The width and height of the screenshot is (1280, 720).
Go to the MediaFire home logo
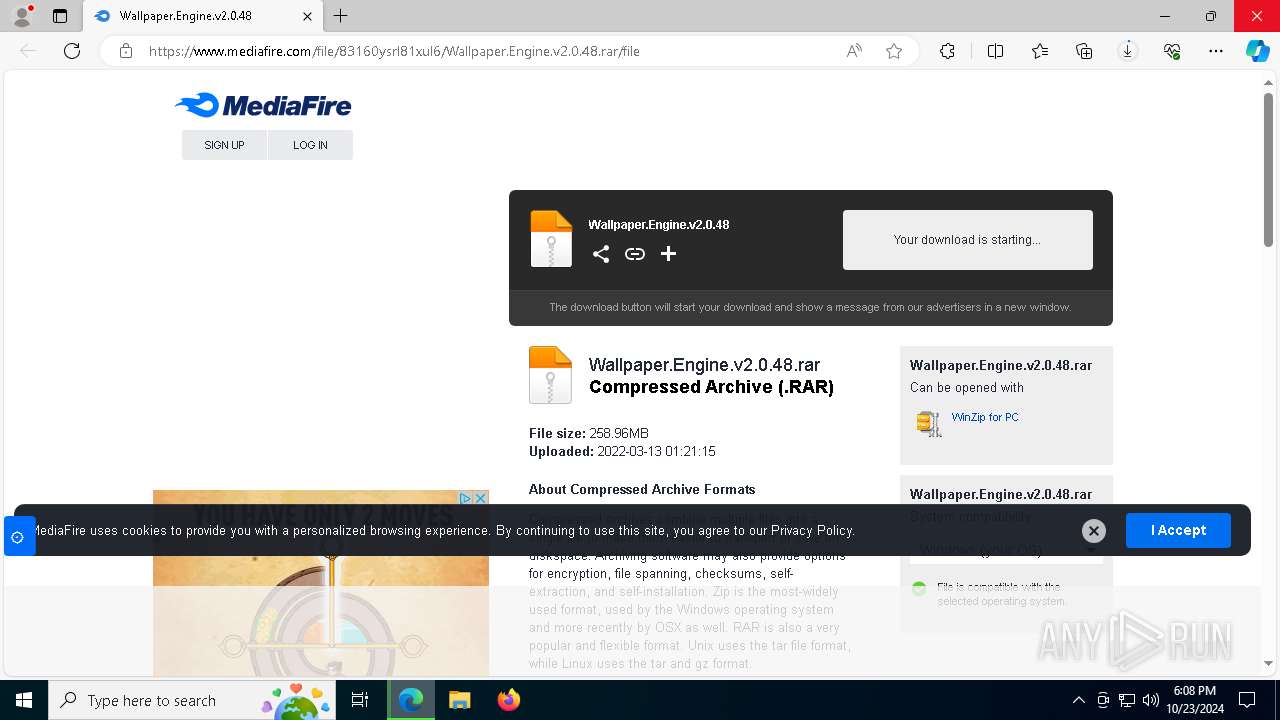(x=263, y=105)
